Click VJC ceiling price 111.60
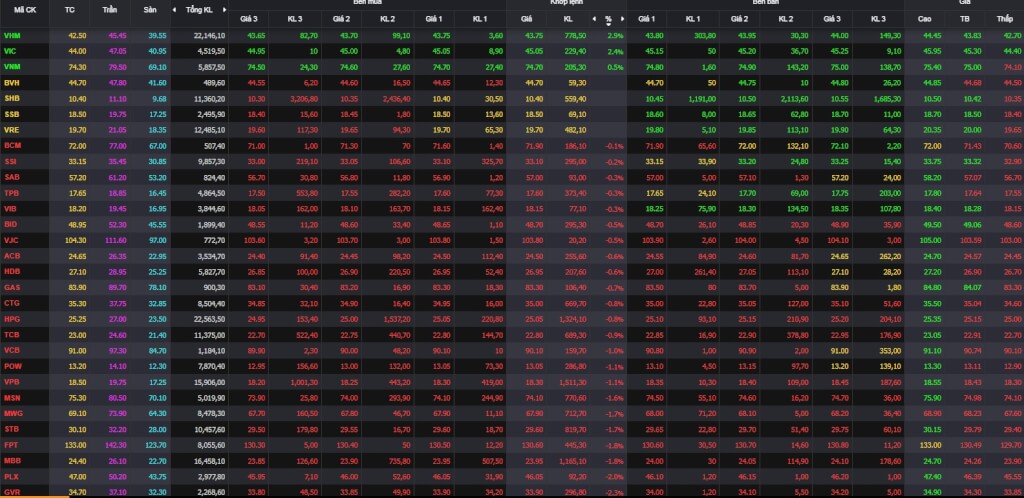This screenshot has width=1024, height=498. point(115,240)
